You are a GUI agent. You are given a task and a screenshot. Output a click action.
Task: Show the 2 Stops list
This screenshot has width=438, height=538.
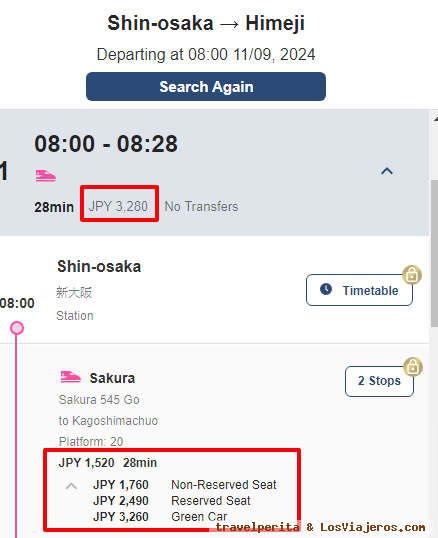379,381
